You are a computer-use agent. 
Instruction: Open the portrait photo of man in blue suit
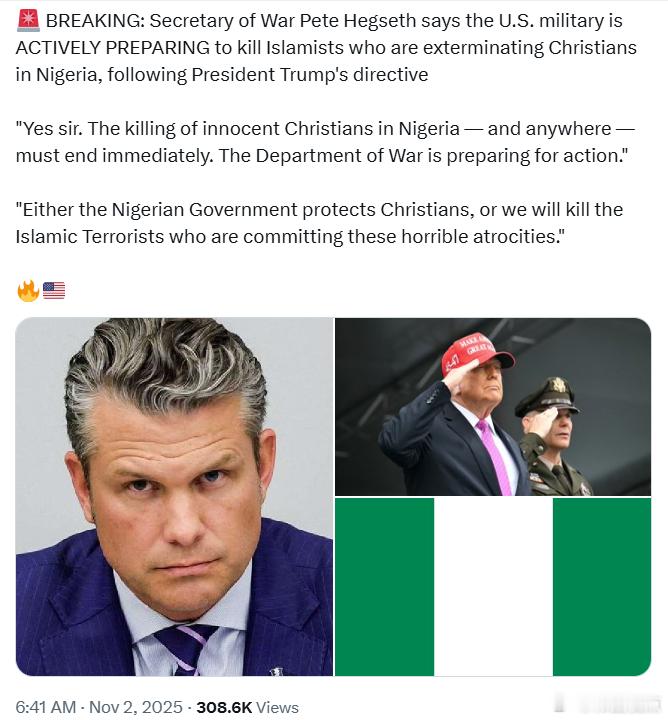pyautogui.click(x=174, y=496)
